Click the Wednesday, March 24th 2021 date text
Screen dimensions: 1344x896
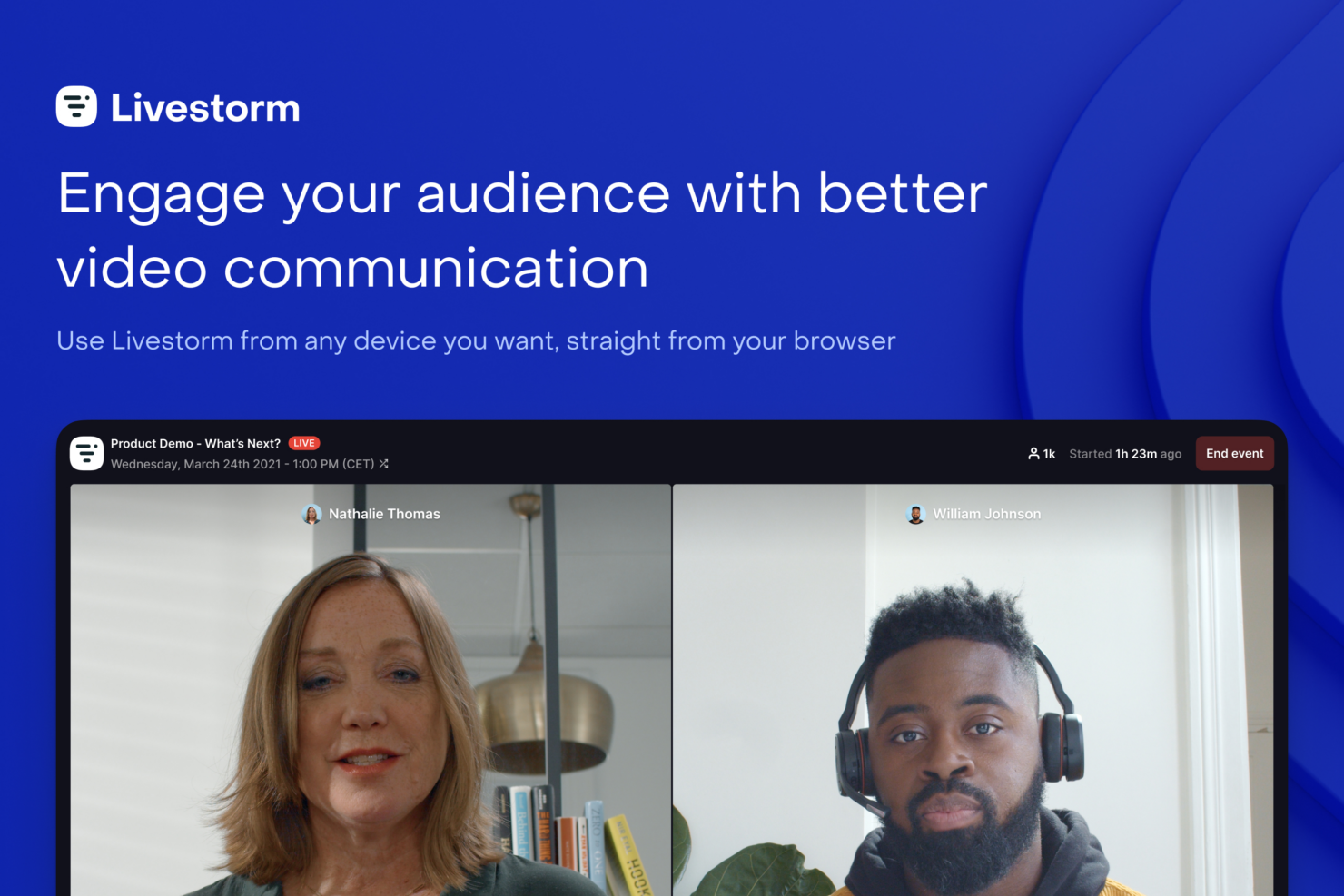pyautogui.click(x=195, y=464)
